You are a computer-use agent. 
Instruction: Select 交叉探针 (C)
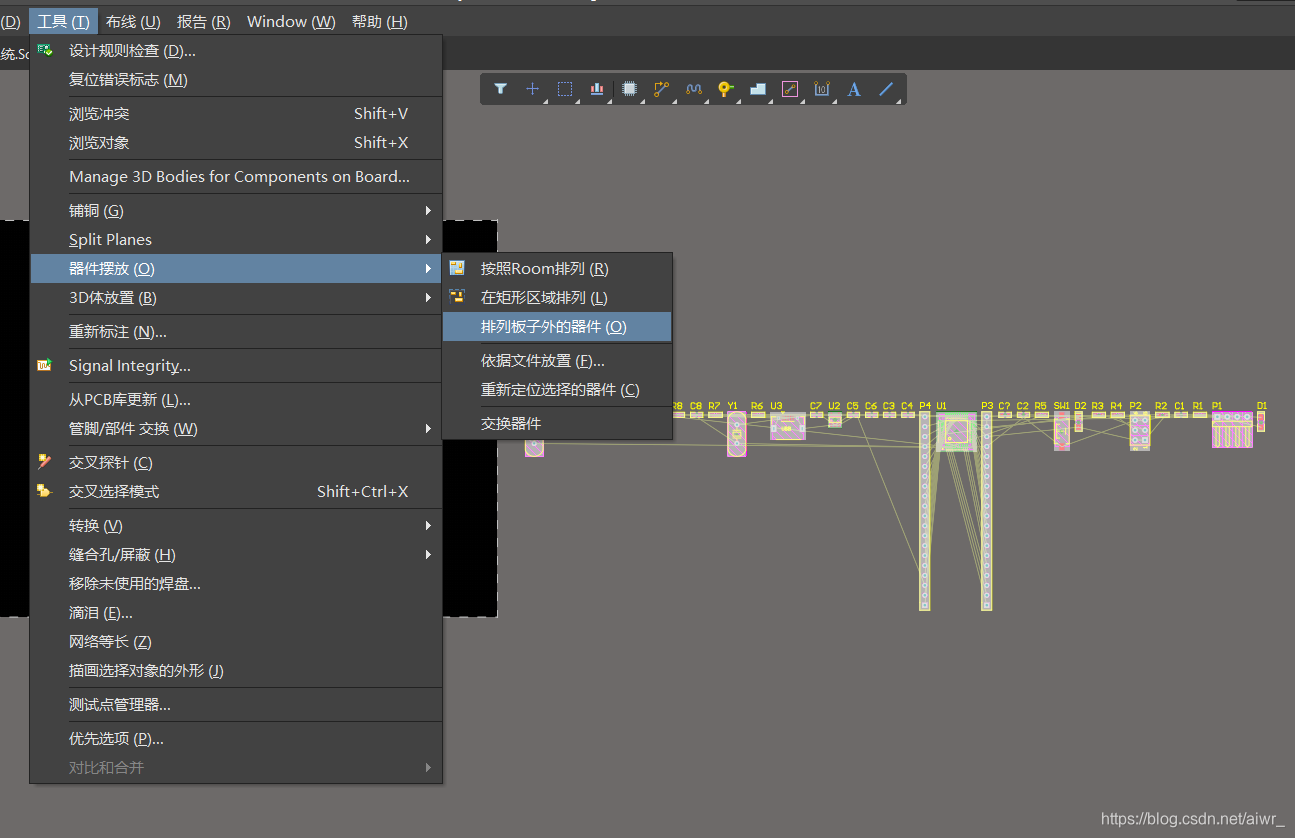(236, 462)
